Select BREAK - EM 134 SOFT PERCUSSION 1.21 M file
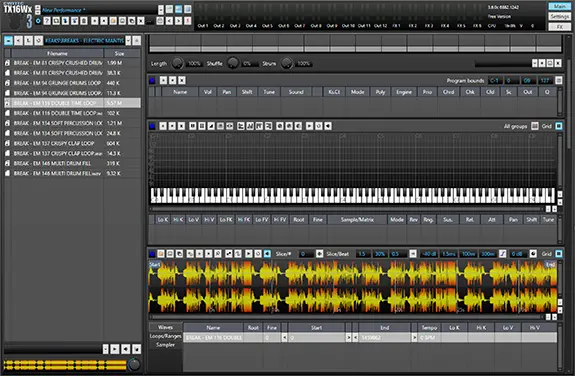Screen dimensions: 575x376 72,123
